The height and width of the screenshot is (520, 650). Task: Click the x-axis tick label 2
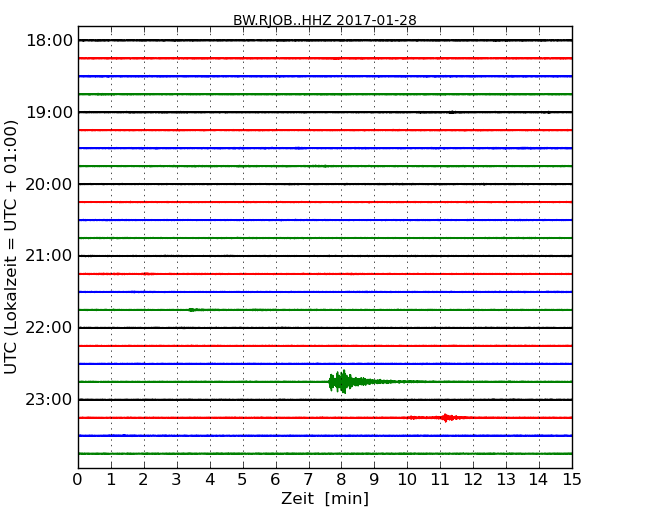[x=144, y=480]
